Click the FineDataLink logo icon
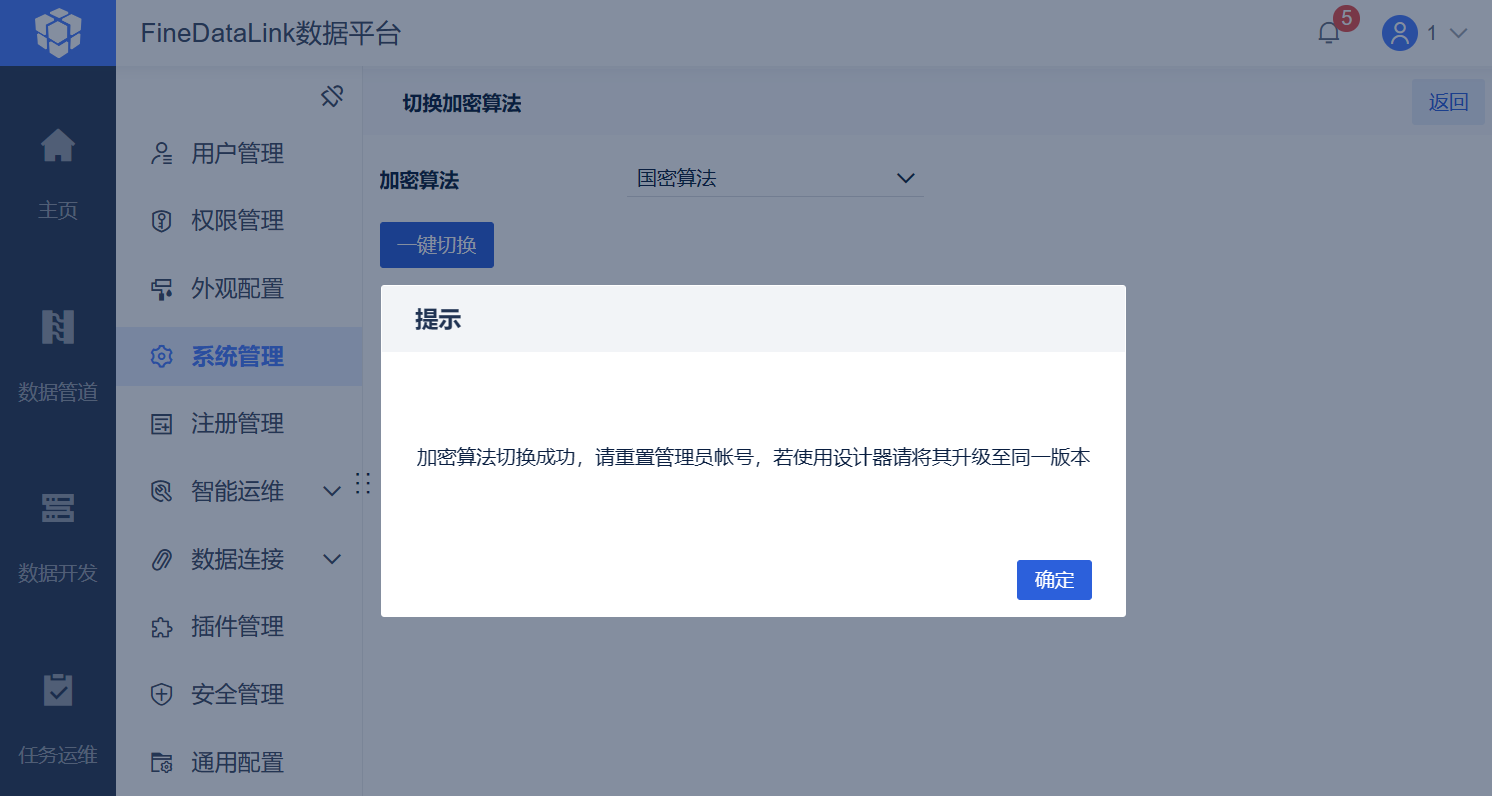This screenshot has height=796, width=1492. 58,32
